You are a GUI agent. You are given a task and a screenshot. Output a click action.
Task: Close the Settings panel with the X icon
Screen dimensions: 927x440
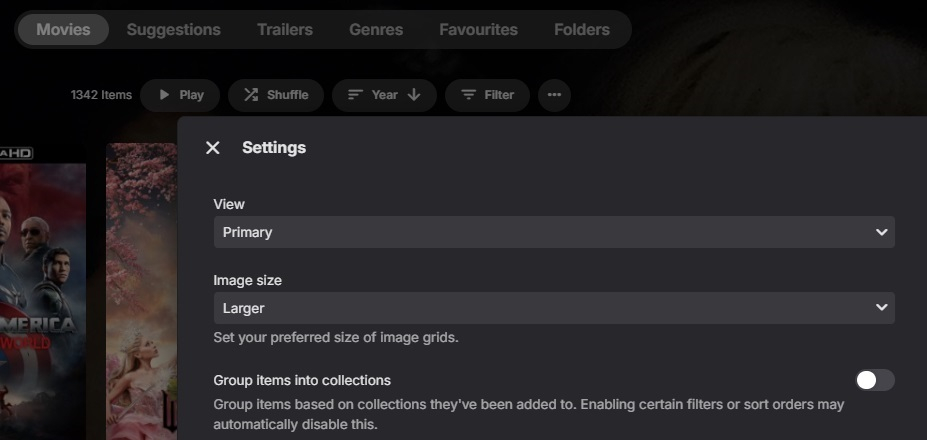point(212,148)
